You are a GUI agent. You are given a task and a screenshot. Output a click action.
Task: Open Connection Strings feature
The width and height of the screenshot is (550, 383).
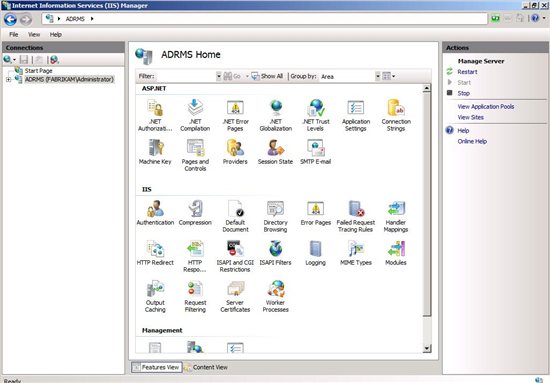(396, 115)
